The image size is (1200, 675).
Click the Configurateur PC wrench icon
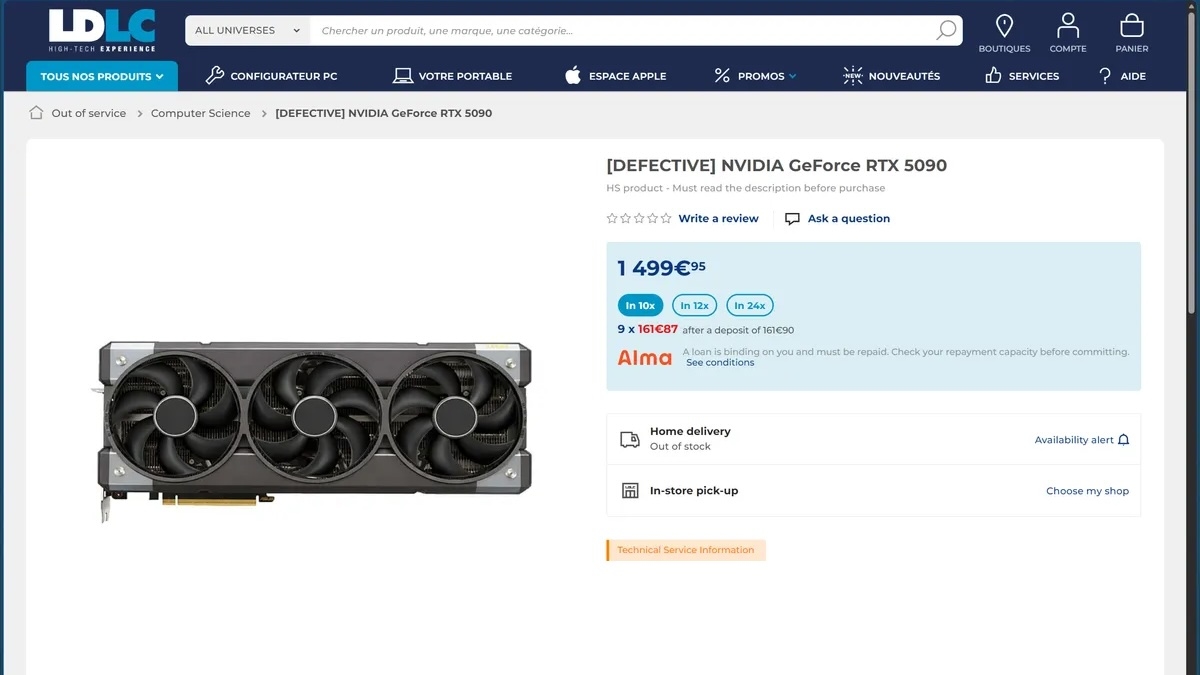point(214,76)
